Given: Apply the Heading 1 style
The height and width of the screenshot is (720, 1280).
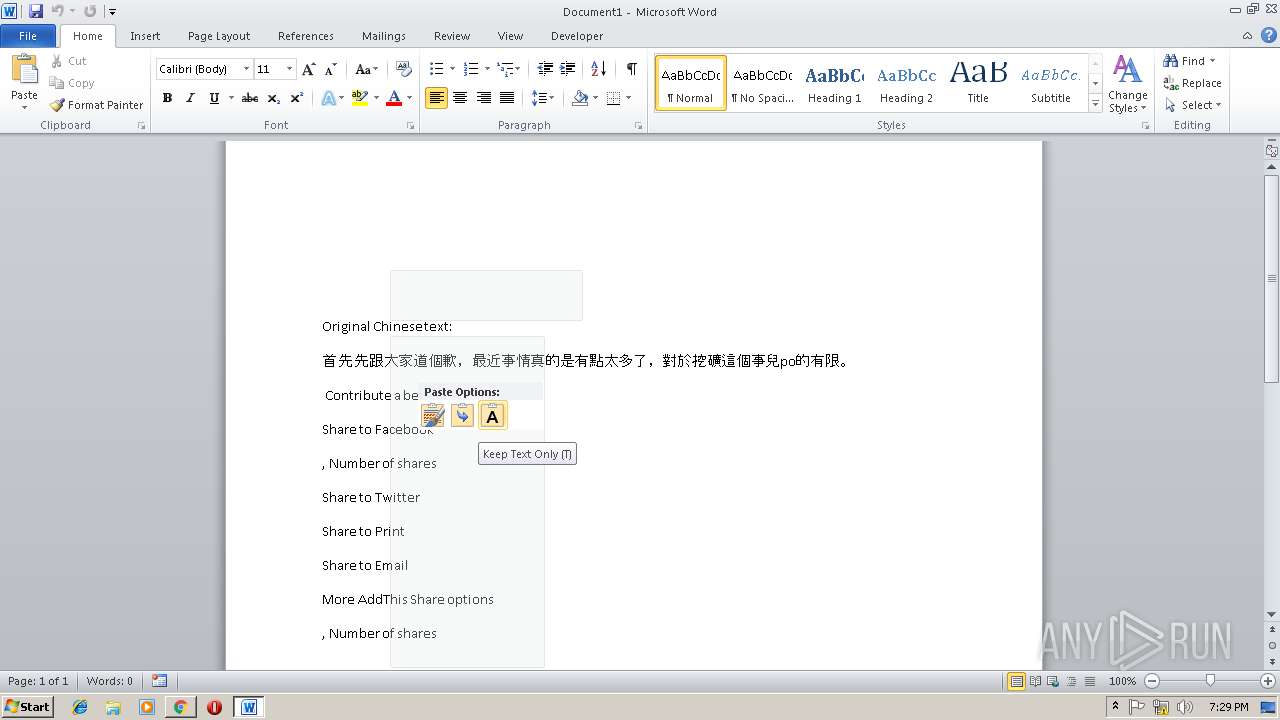Looking at the screenshot, I should tap(834, 84).
